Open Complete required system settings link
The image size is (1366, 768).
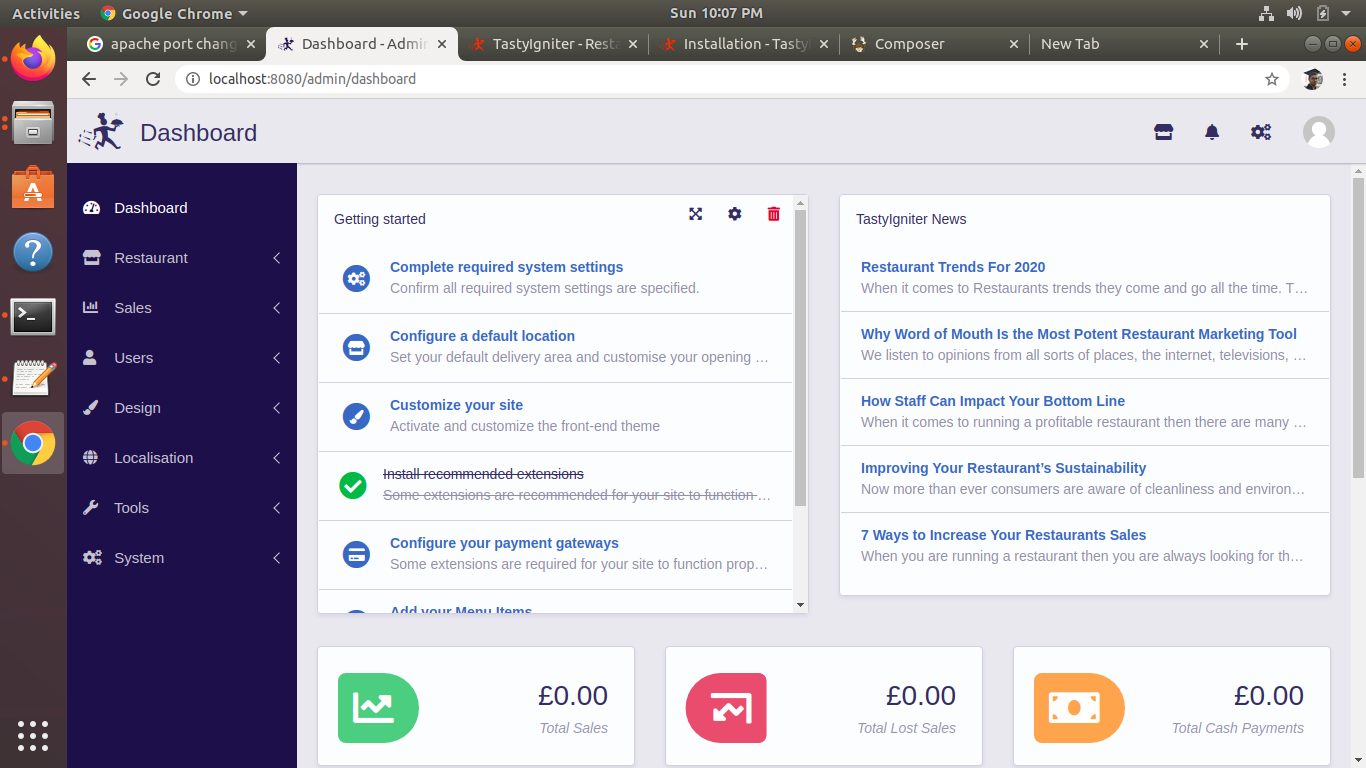pos(506,267)
